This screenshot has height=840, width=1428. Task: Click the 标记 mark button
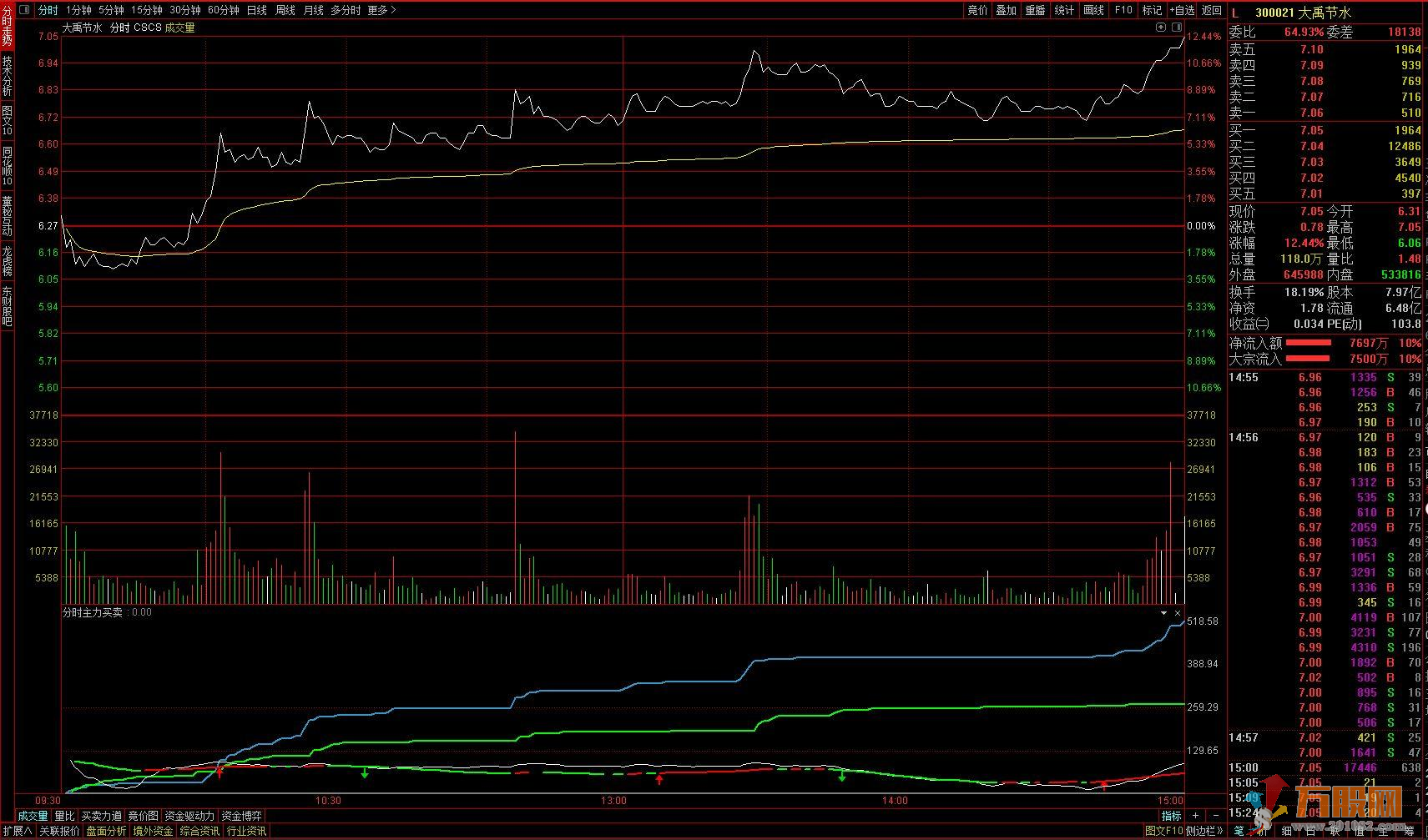coord(1153,10)
